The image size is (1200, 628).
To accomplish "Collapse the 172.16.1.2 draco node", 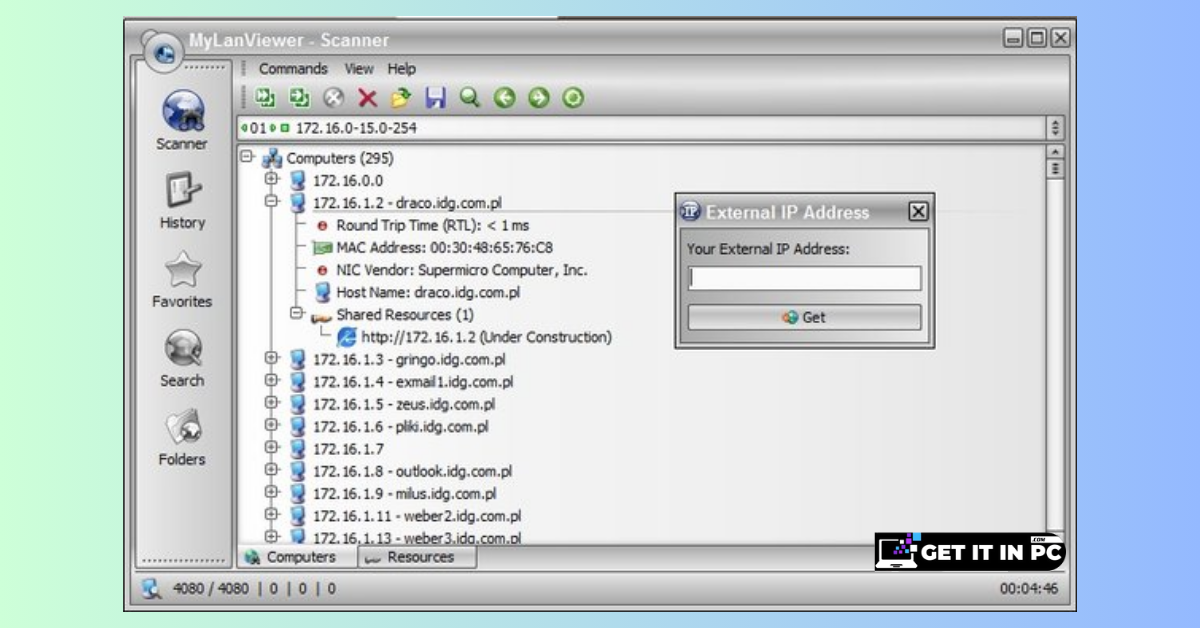I will pos(271,201).
